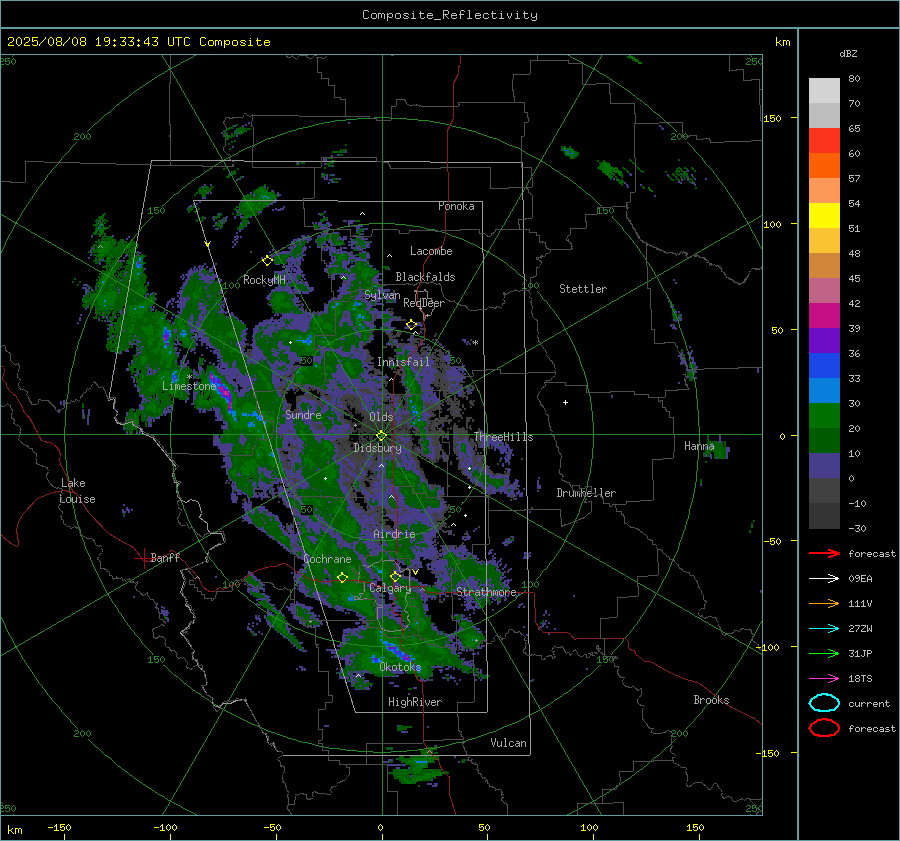The width and height of the screenshot is (900, 841).
Task: Click the white plus marker east of ThreeHills
Action: tap(565, 402)
